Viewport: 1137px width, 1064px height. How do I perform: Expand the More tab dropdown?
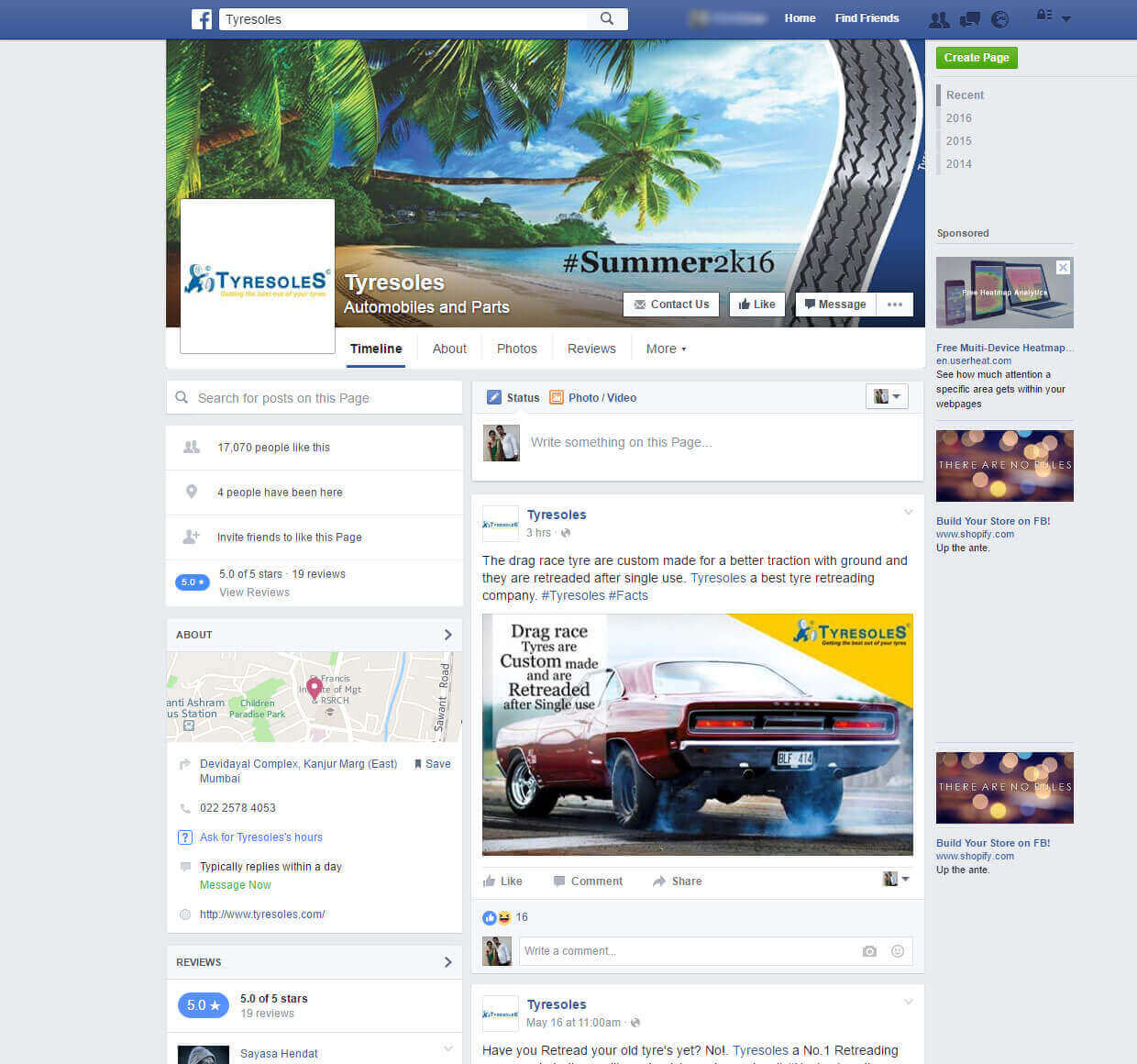click(x=666, y=349)
